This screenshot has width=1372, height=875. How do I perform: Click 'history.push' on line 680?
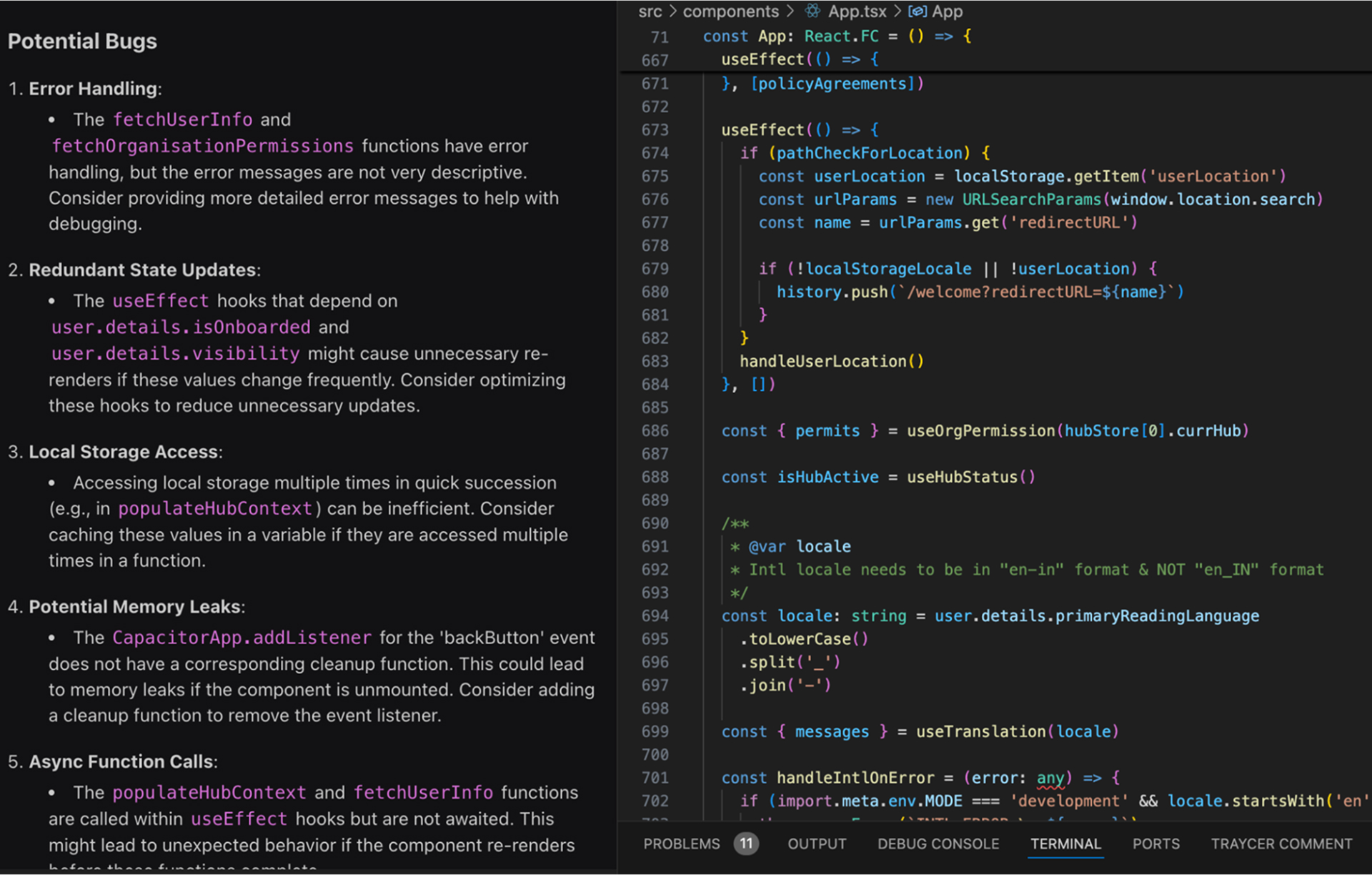pyautogui.click(x=832, y=292)
